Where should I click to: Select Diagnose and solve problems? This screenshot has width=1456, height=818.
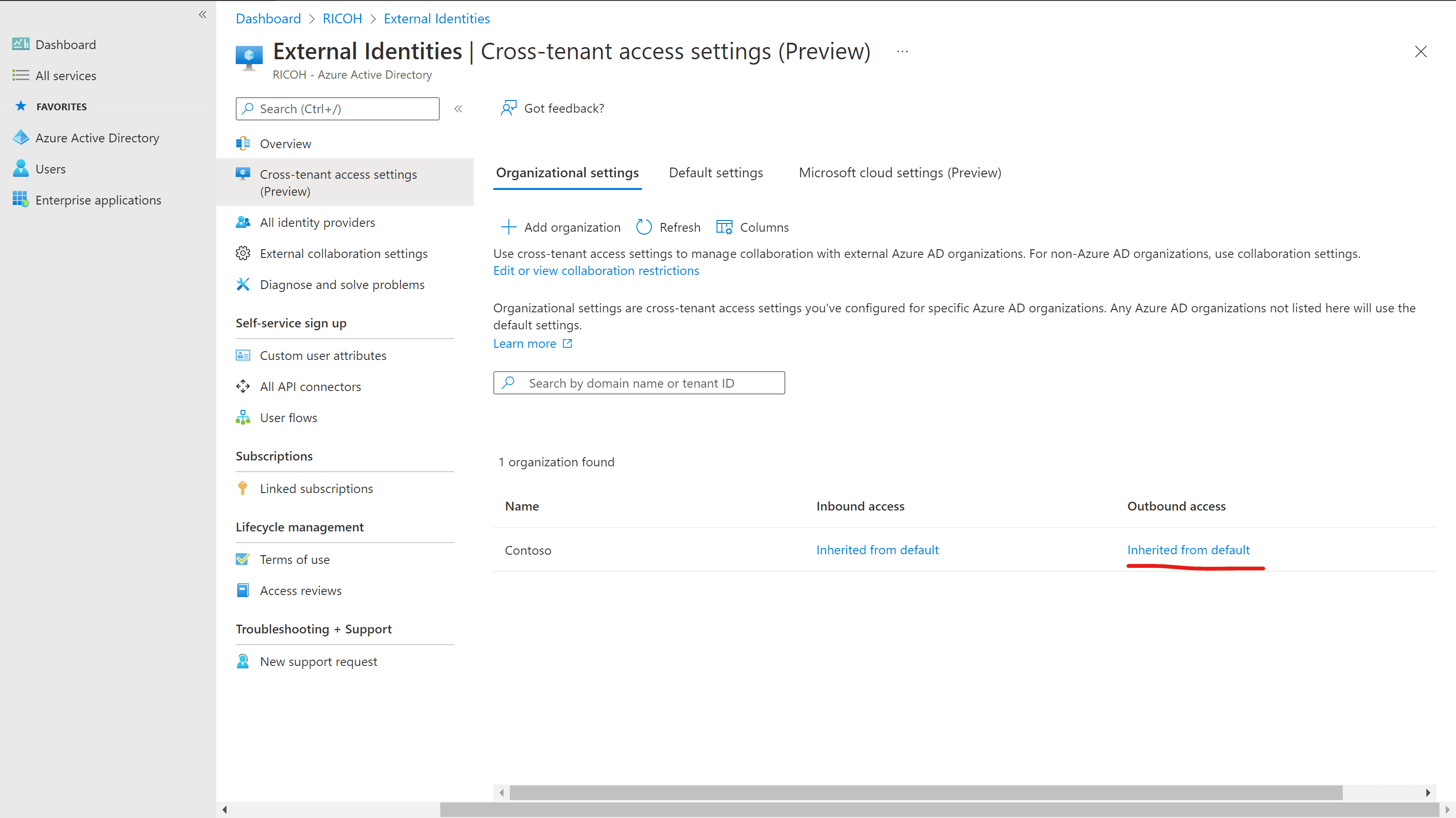pyautogui.click(x=342, y=285)
